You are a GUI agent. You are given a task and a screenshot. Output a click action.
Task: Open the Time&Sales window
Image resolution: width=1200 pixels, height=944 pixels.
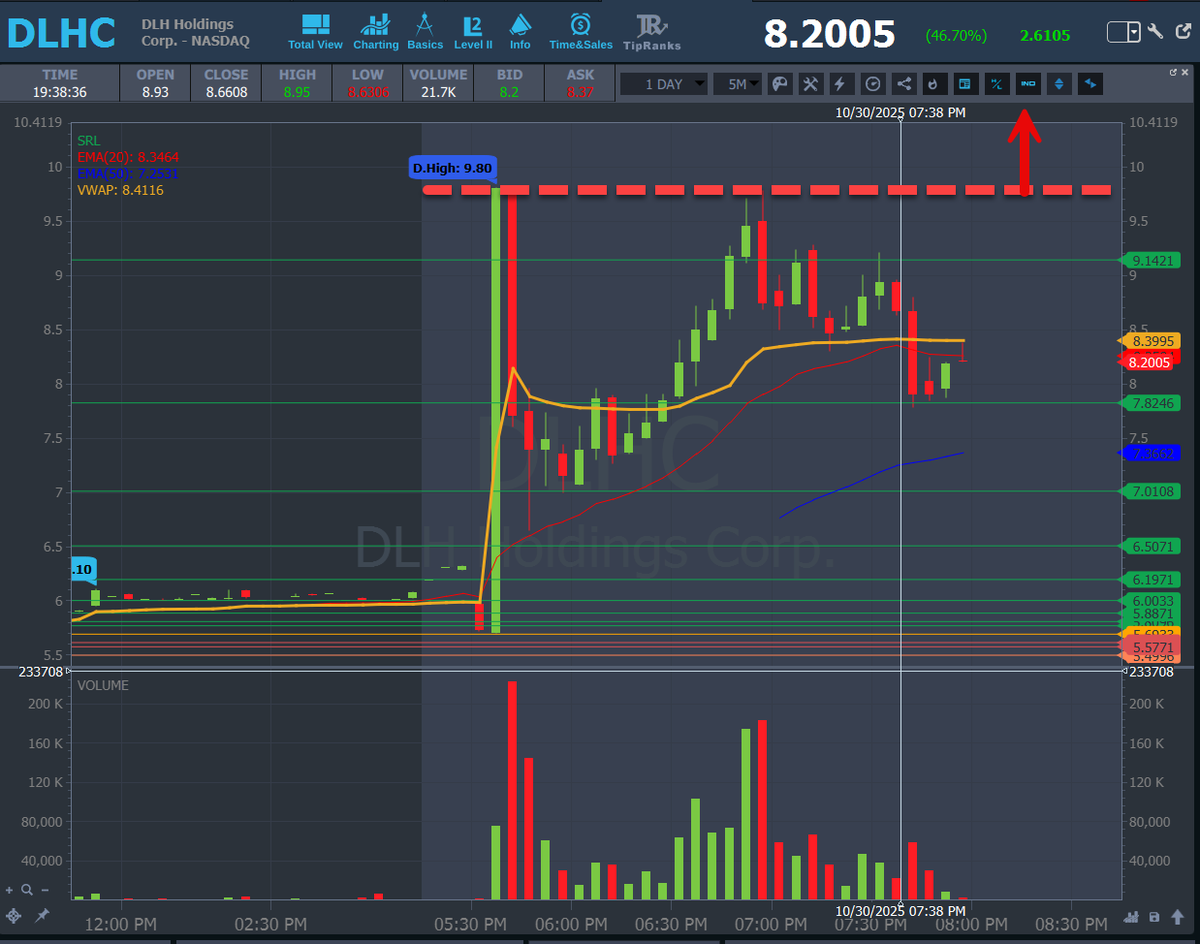[x=581, y=32]
